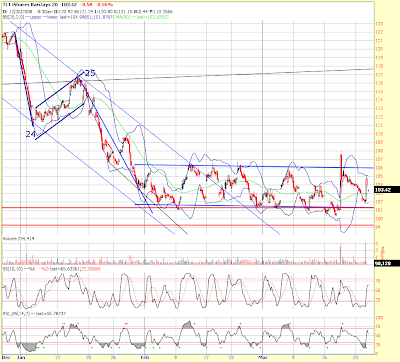The width and height of the screenshot is (400, 362).
Task: Click the Volume 234,419 panel label
Action: tap(18, 239)
